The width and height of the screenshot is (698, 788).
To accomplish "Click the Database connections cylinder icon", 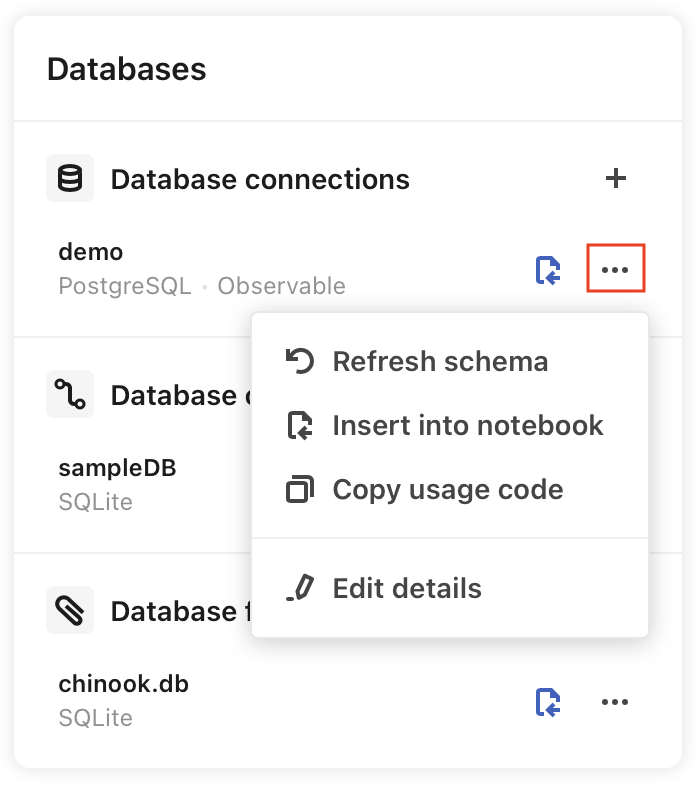I will coord(70,178).
